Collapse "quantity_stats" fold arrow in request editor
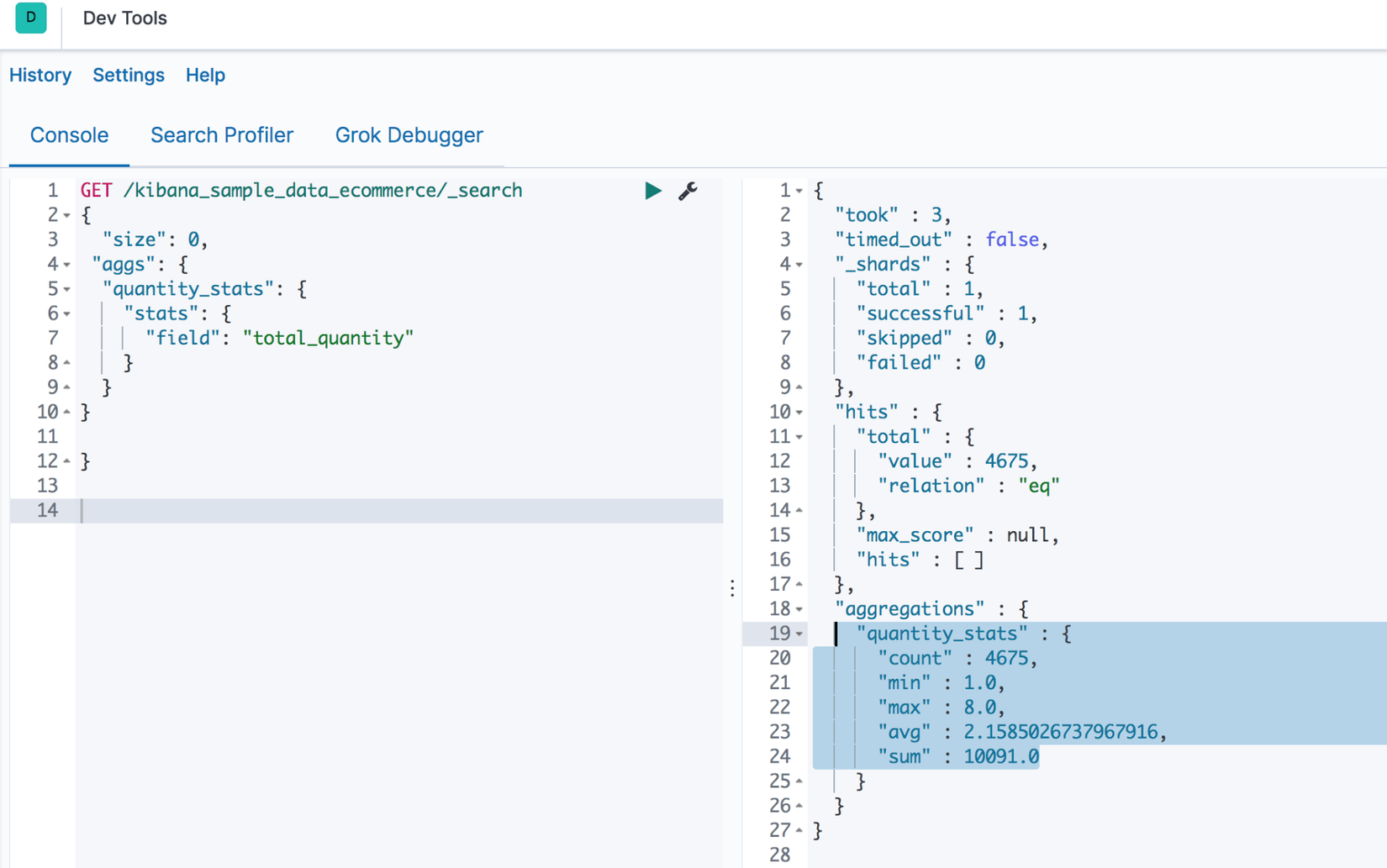 coord(66,289)
